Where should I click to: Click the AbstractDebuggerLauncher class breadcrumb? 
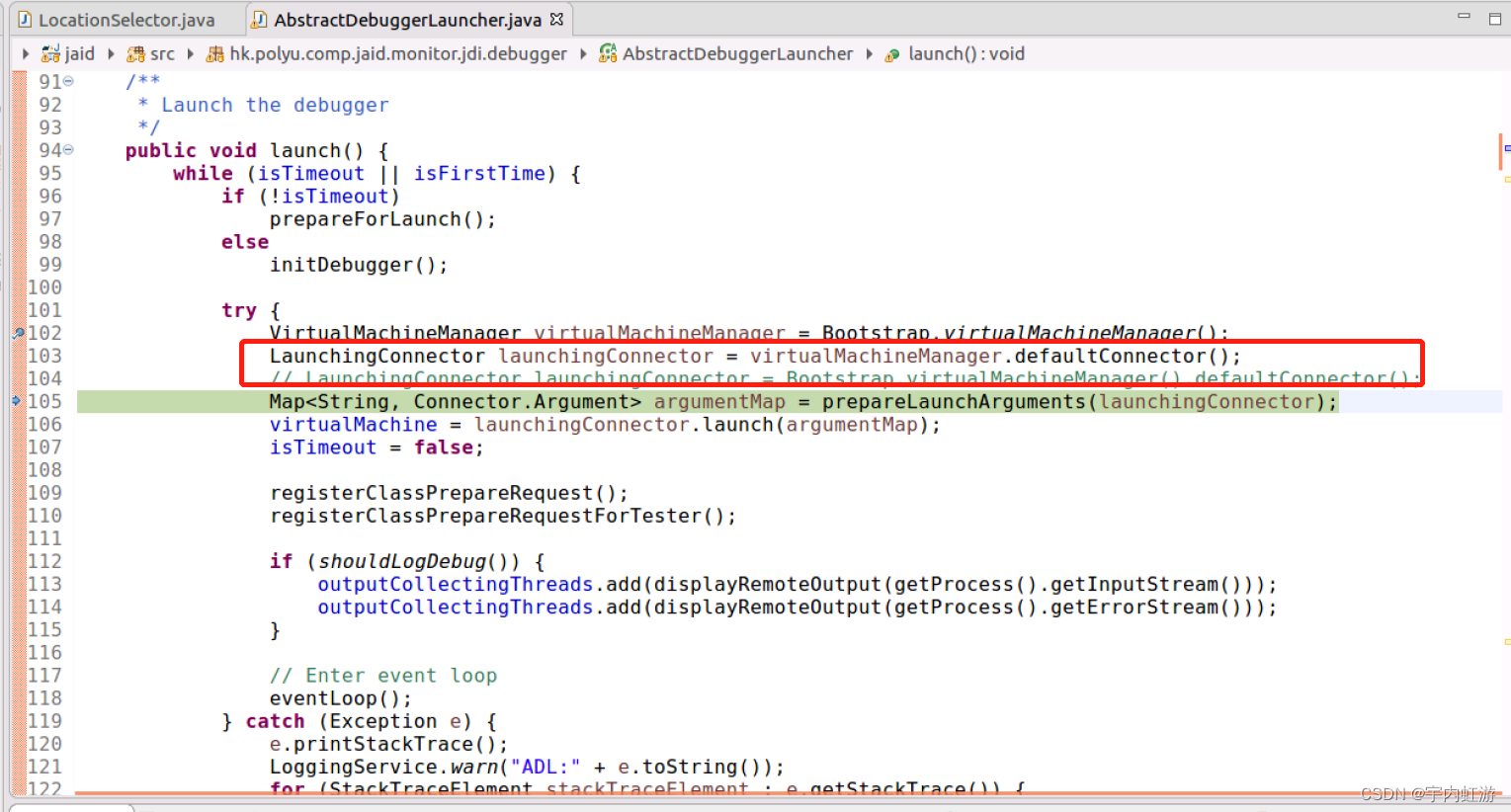point(737,53)
